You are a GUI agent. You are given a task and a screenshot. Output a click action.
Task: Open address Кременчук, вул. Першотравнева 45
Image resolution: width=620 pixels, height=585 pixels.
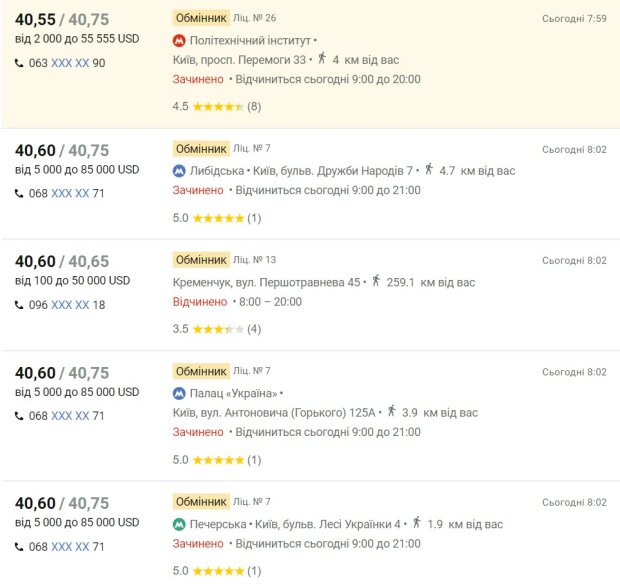tap(266, 282)
